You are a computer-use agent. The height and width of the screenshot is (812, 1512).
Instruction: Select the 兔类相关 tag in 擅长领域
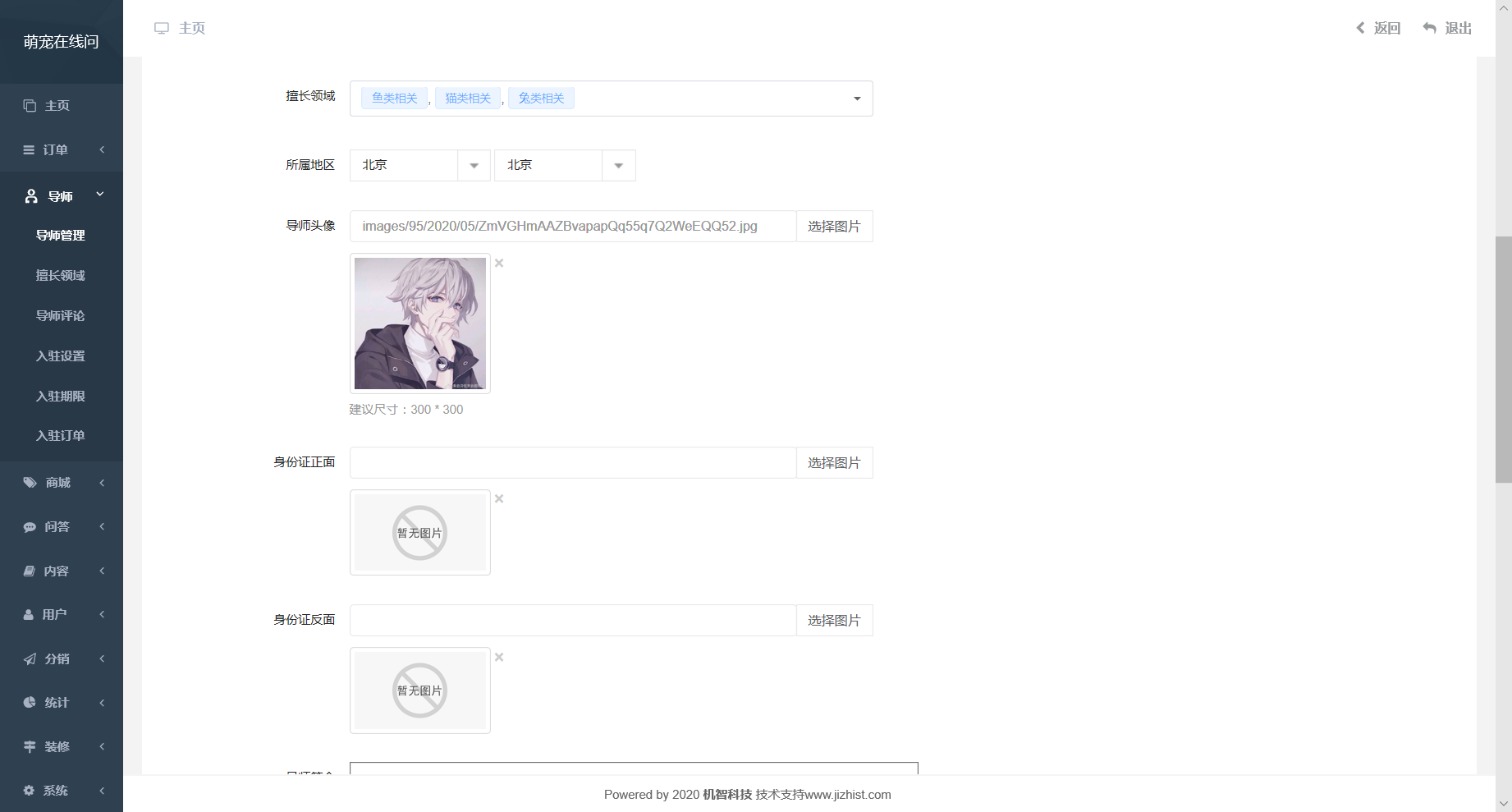coord(542,99)
